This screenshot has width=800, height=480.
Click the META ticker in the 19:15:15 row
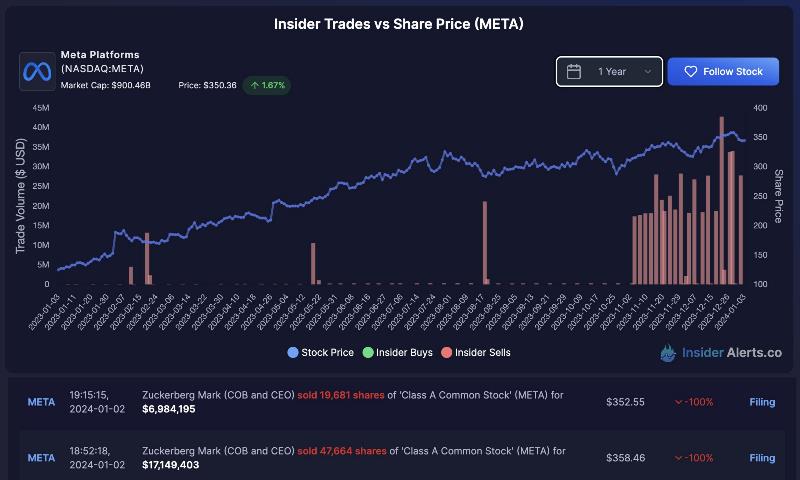(41, 402)
